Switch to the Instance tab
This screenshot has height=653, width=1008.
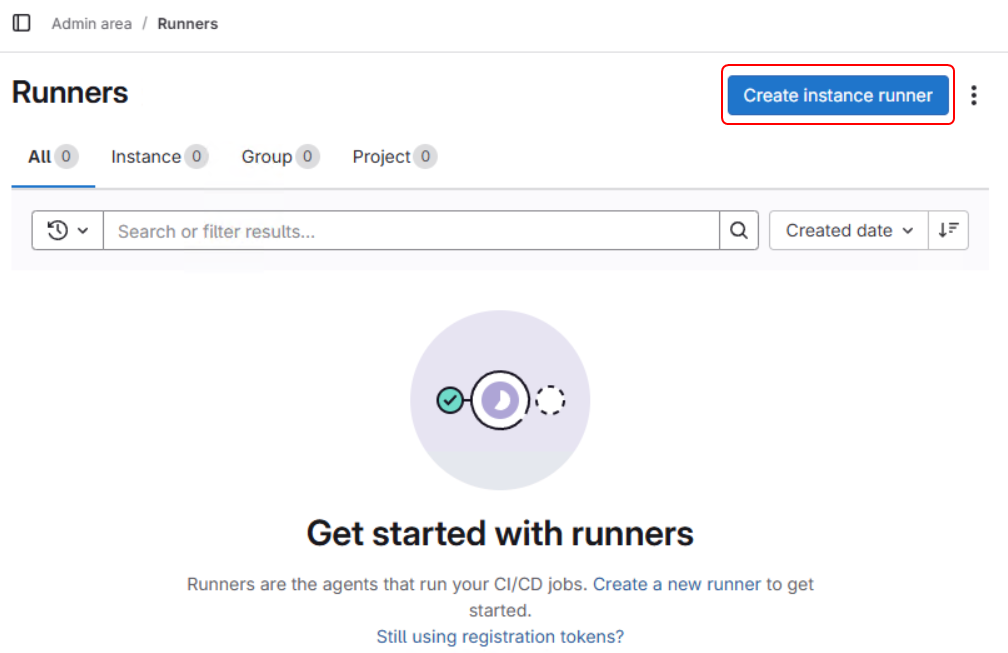[146, 157]
